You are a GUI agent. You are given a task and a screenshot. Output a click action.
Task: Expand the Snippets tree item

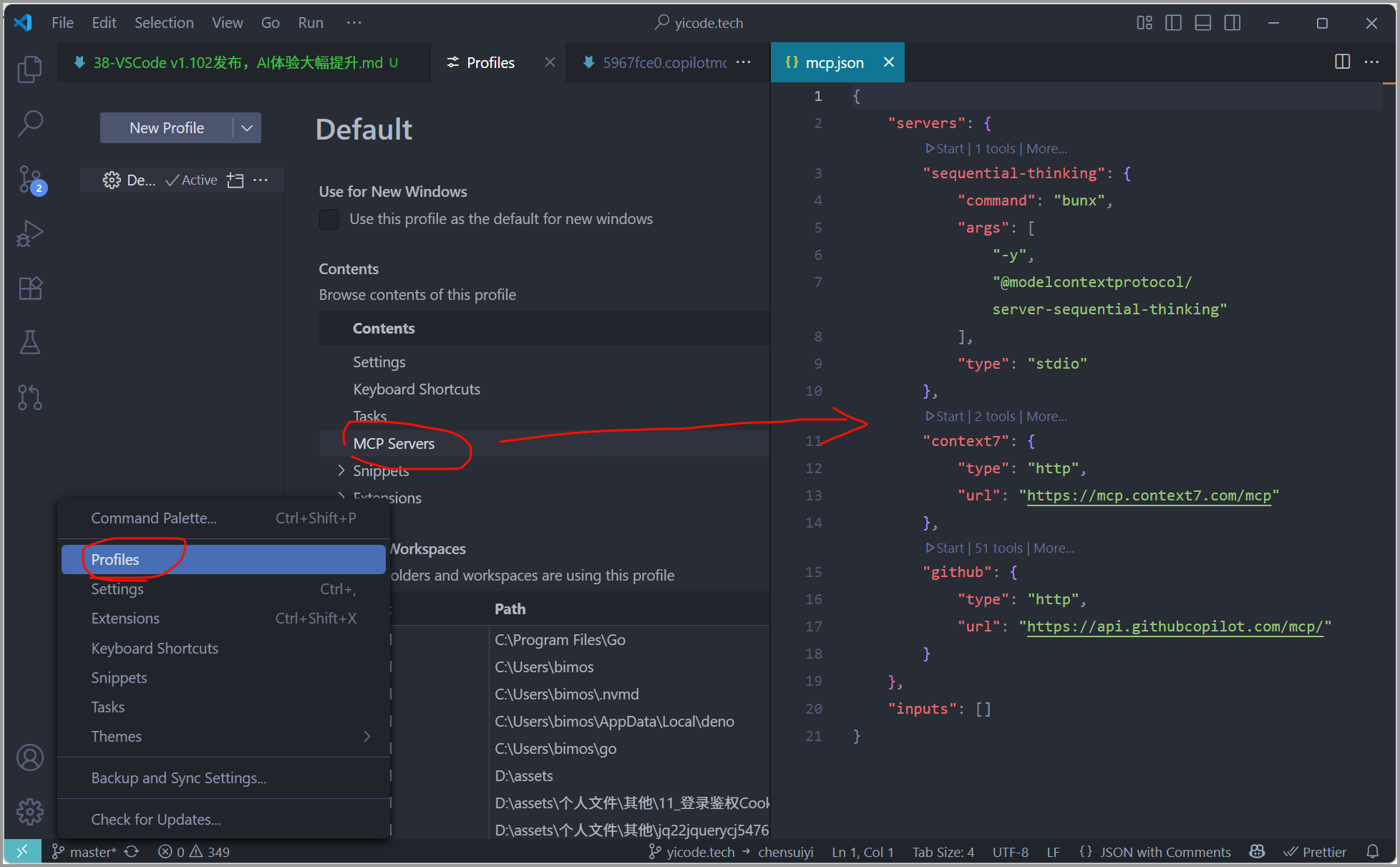pyautogui.click(x=341, y=470)
